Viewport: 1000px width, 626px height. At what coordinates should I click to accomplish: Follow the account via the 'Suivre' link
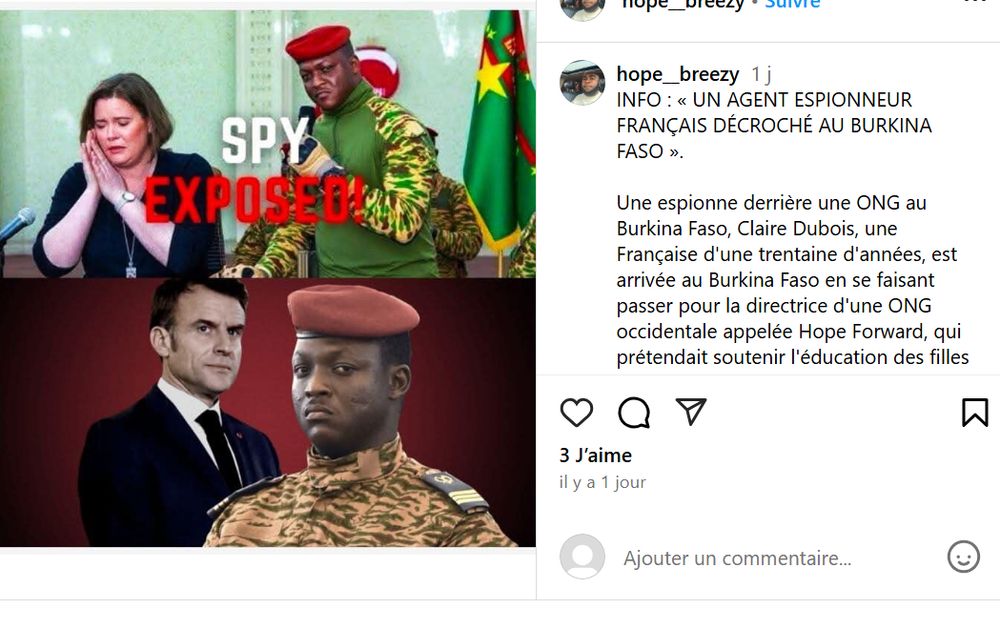point(792,5)
